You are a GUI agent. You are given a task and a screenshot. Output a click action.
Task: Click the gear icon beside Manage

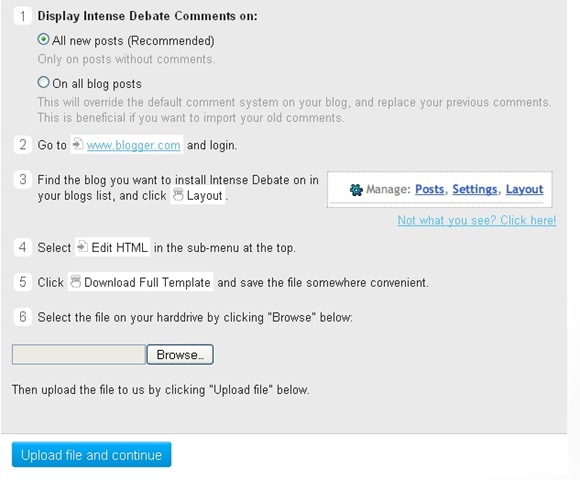(x=356, y=190)
